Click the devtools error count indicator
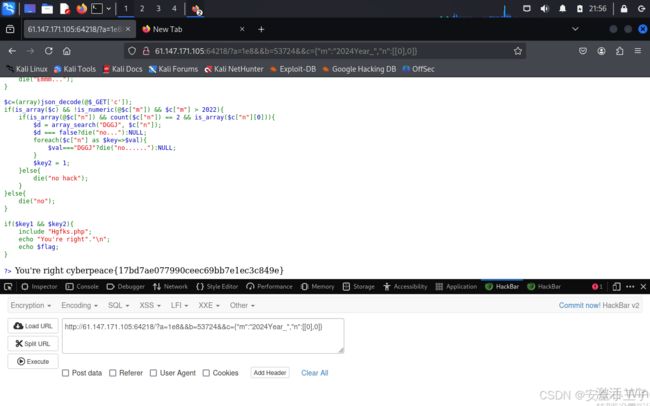 (597, 287)
